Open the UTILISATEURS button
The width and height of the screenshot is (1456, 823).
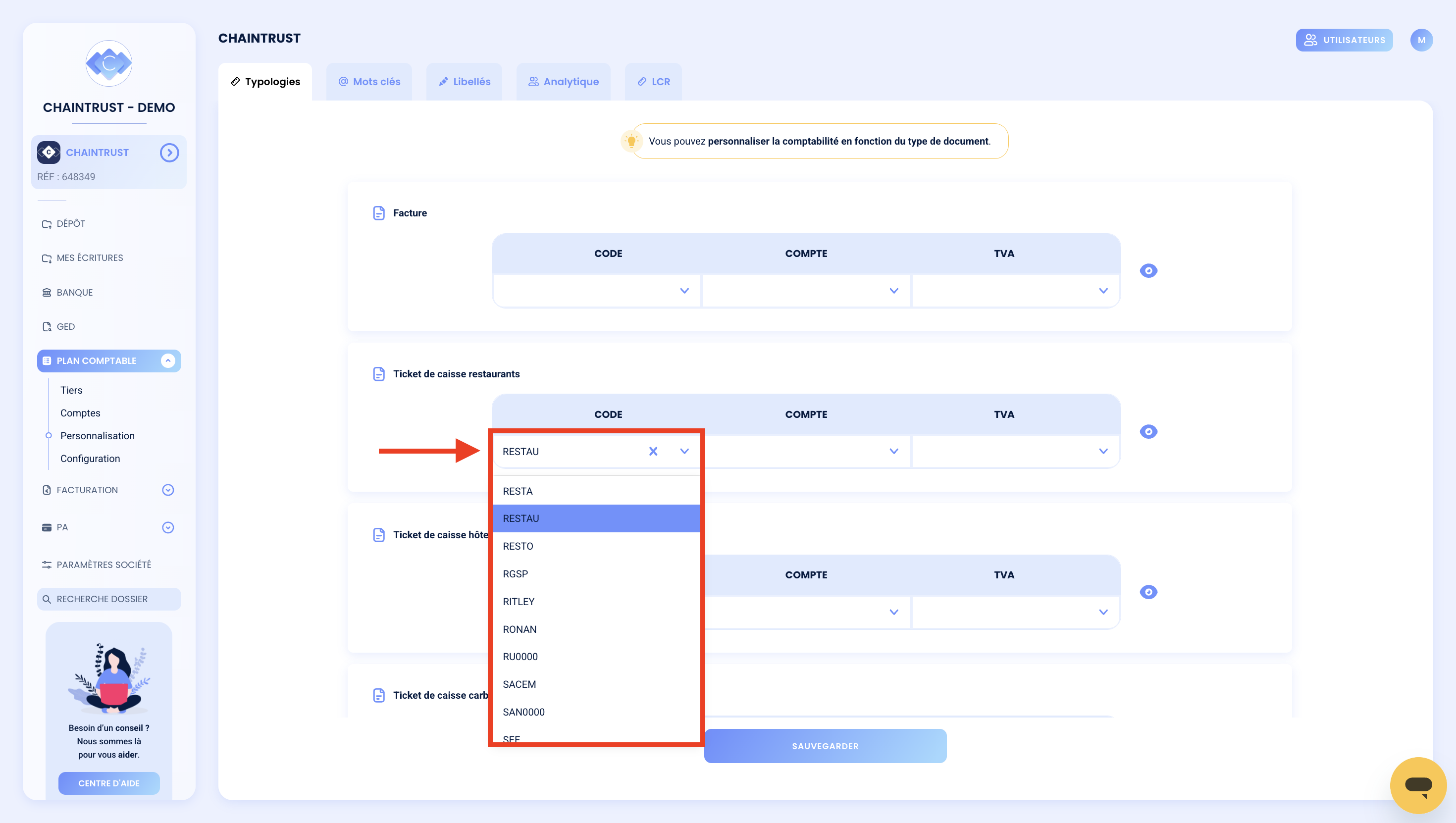tap(1344, 40)
